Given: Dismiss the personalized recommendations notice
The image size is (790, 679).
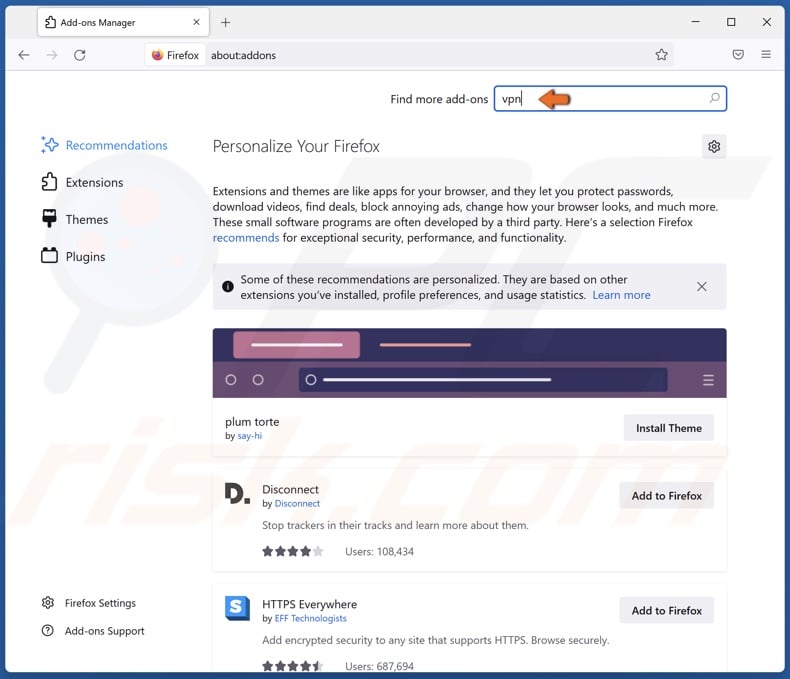Looking at the screenshot, I should (x=701, y=287).
